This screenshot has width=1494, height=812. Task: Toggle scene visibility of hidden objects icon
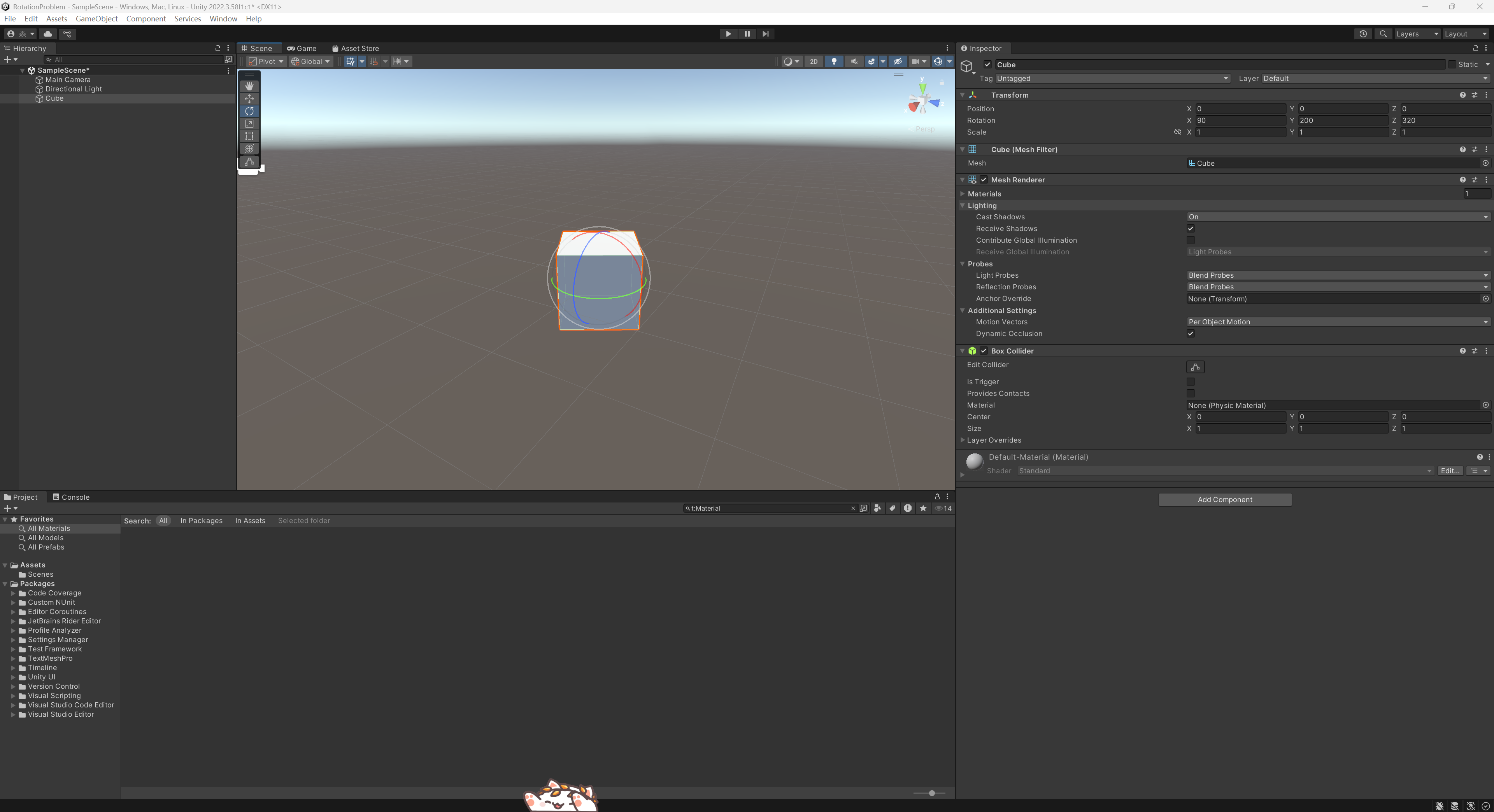[898, 61]
